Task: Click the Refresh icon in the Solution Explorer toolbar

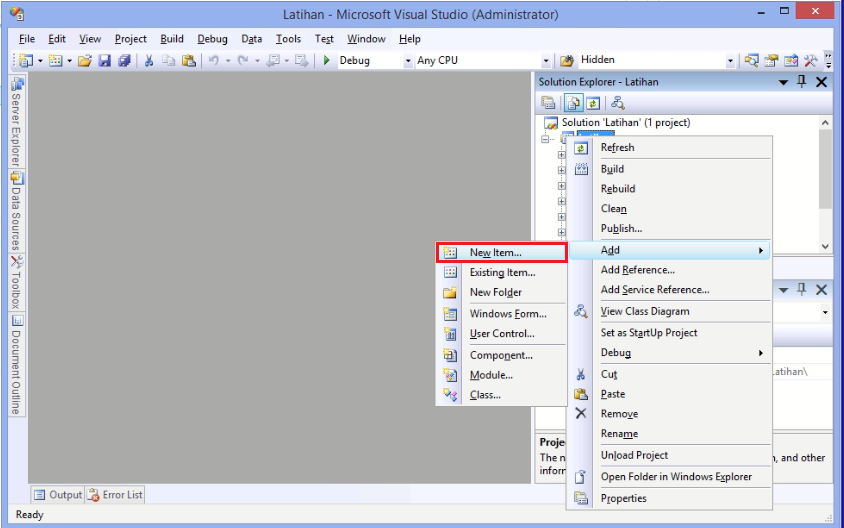Action: tap(593, 102)
